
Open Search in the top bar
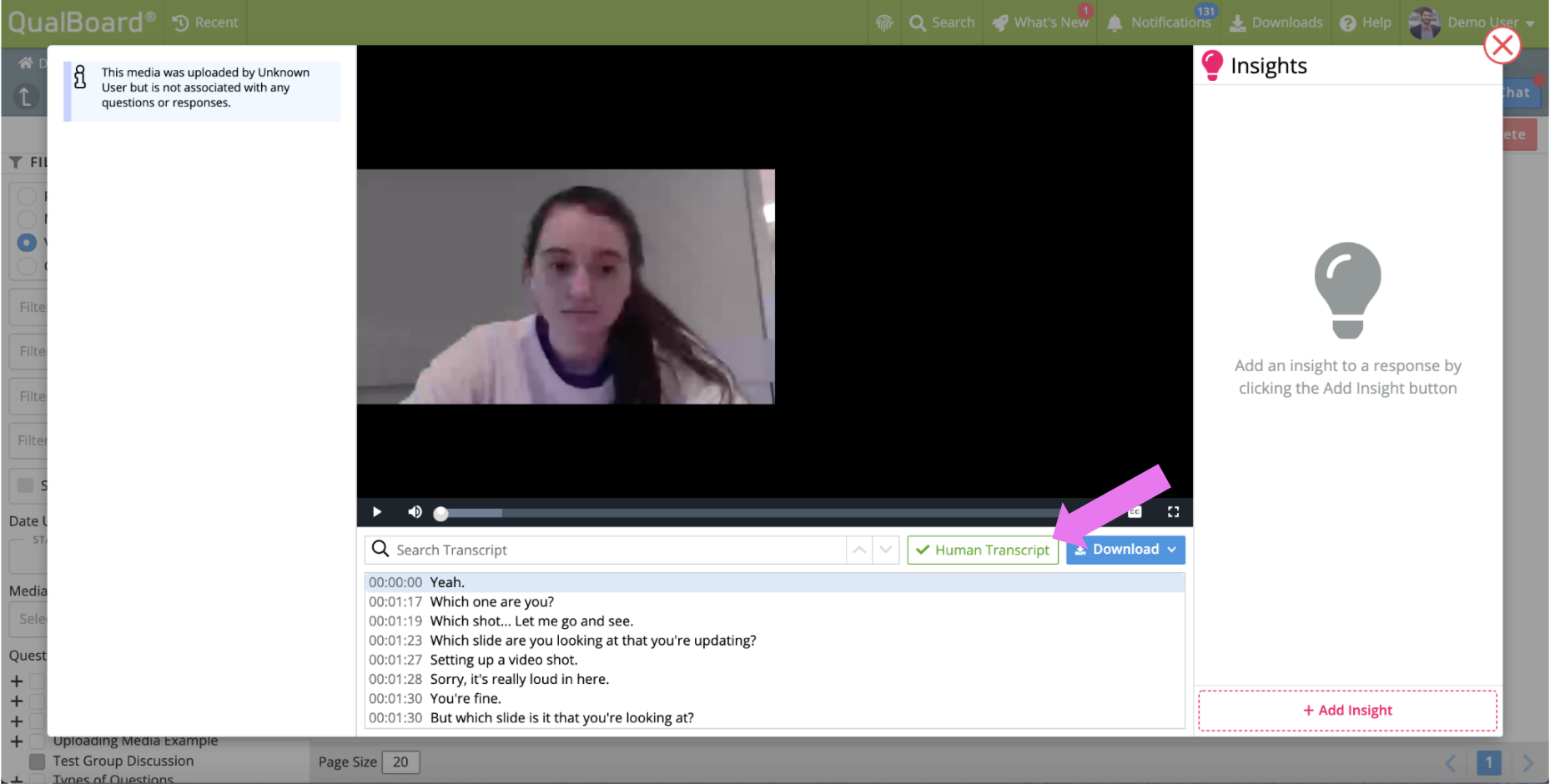click(942, 23)
